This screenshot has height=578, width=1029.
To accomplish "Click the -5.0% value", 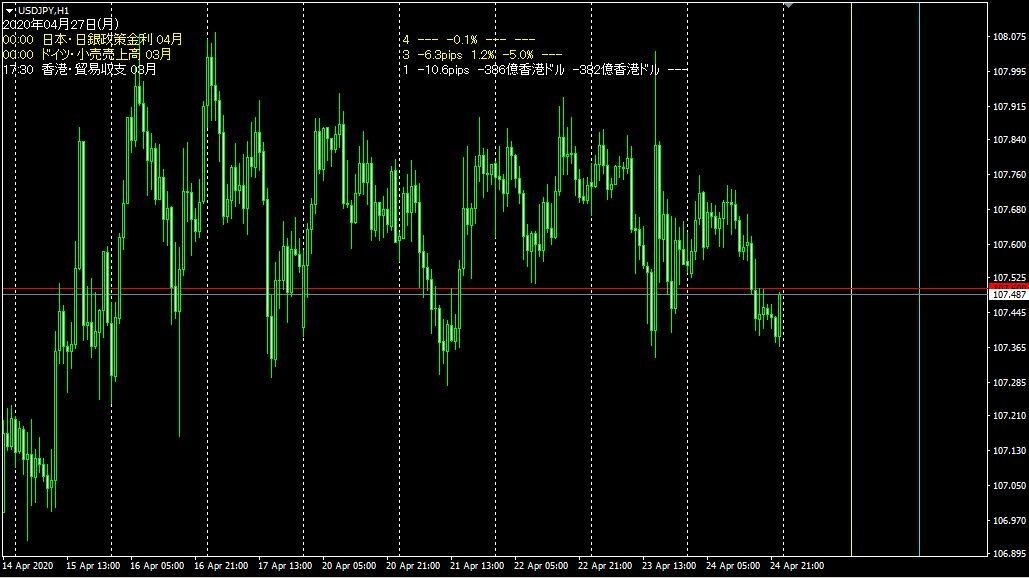I will click(x=518, y=55).
